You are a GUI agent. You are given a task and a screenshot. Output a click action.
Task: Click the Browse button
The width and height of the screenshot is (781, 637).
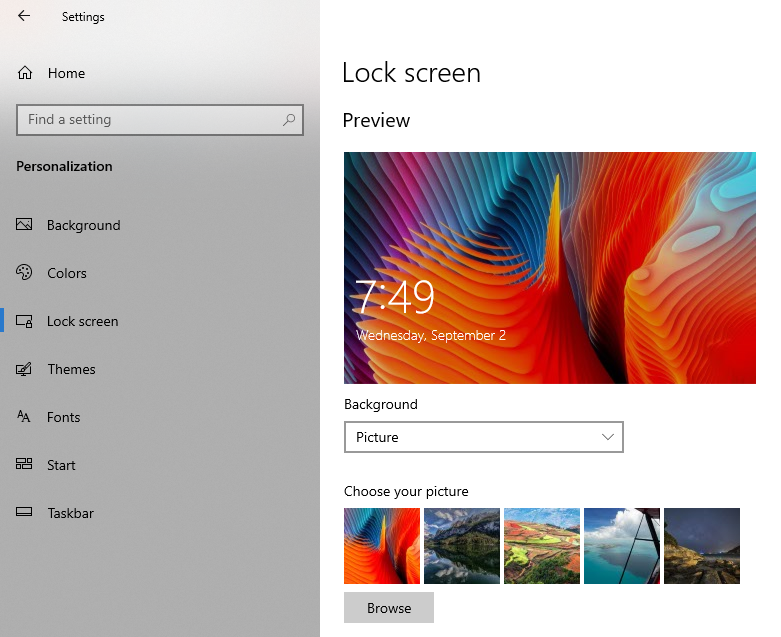pos(389,608)
